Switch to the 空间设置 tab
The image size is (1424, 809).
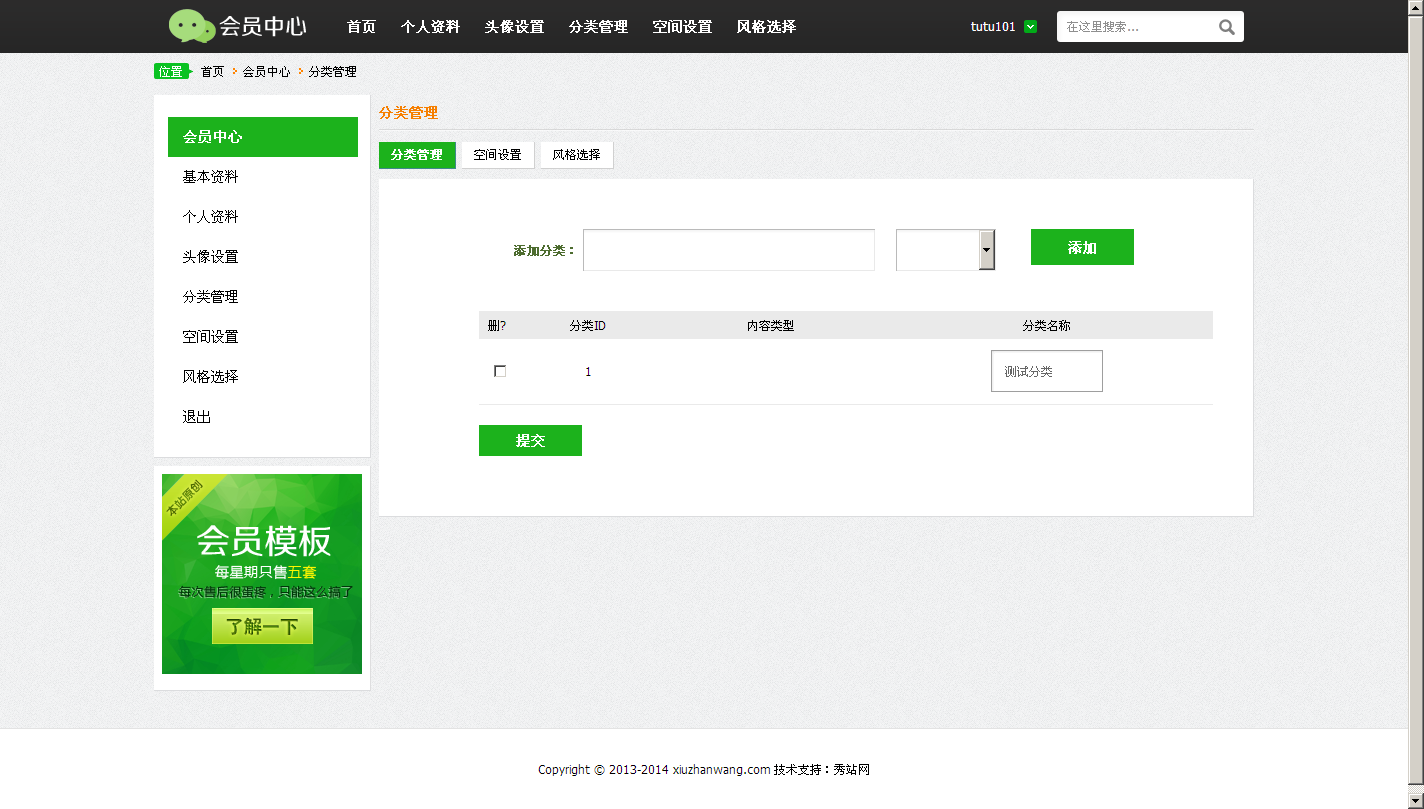tap(497, 155)
